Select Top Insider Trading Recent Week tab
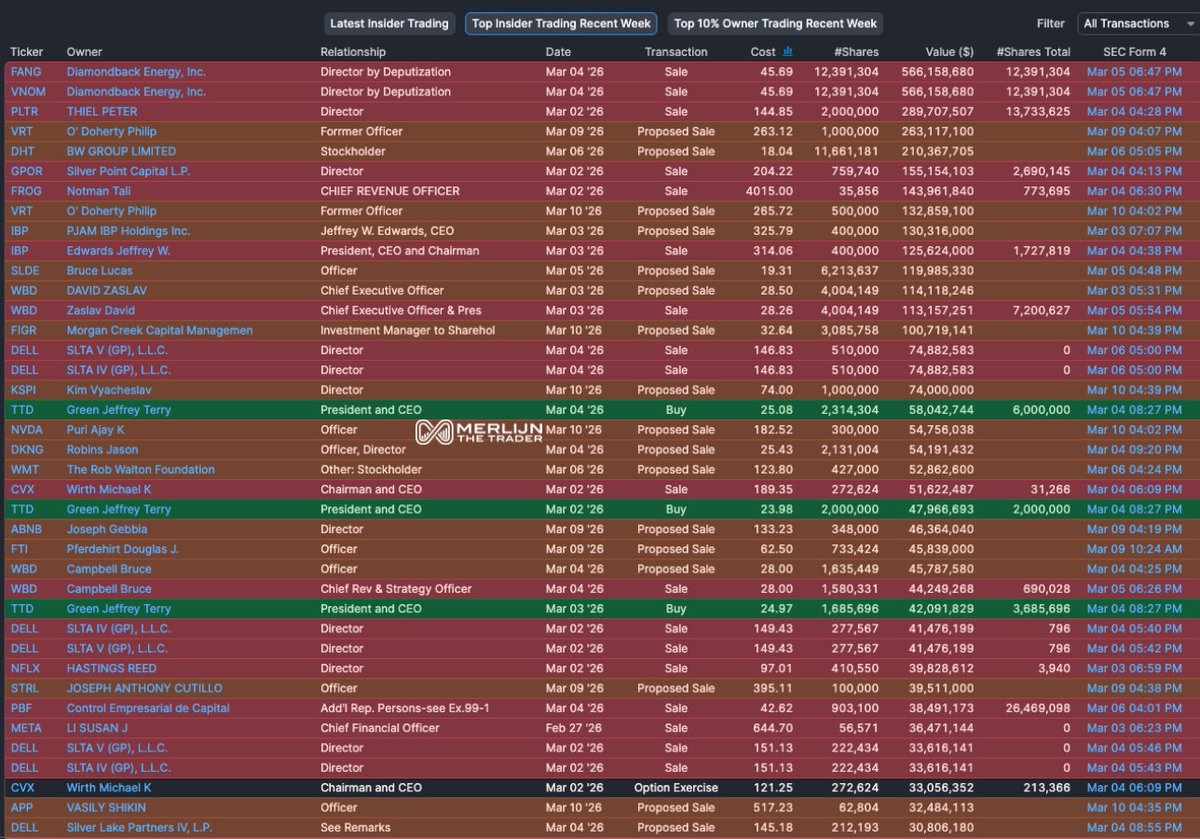This screenshot has height=839, width=1200. pos(562,23)
